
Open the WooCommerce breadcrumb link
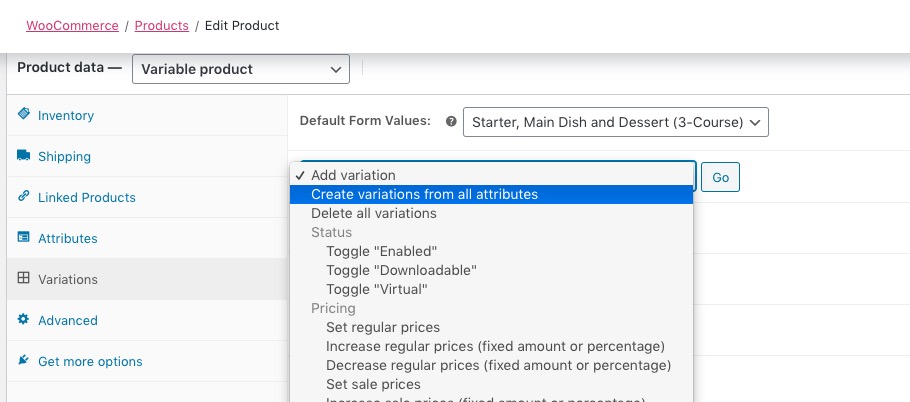click(72, 25)
